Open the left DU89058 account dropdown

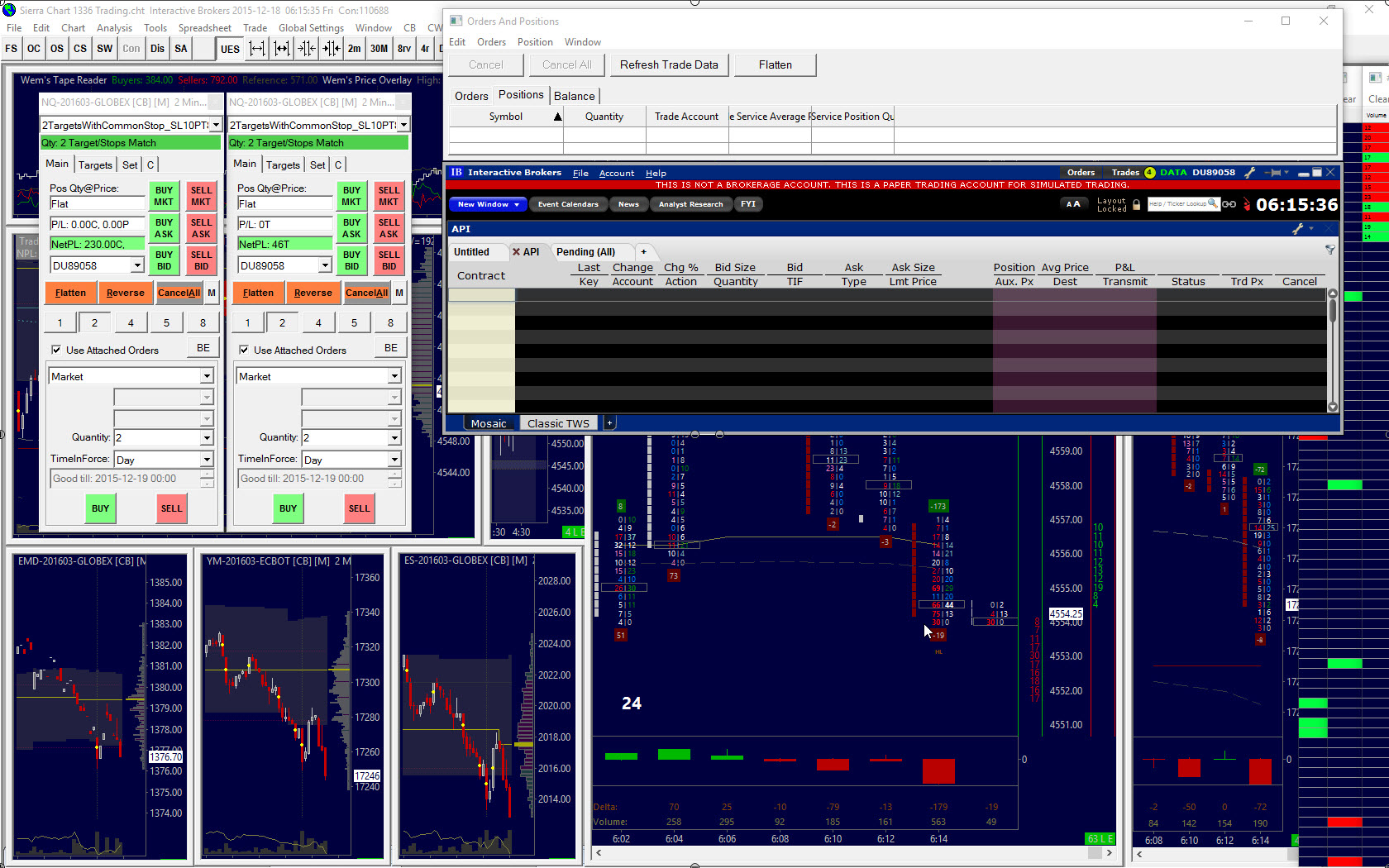click(x=137, y=265)
